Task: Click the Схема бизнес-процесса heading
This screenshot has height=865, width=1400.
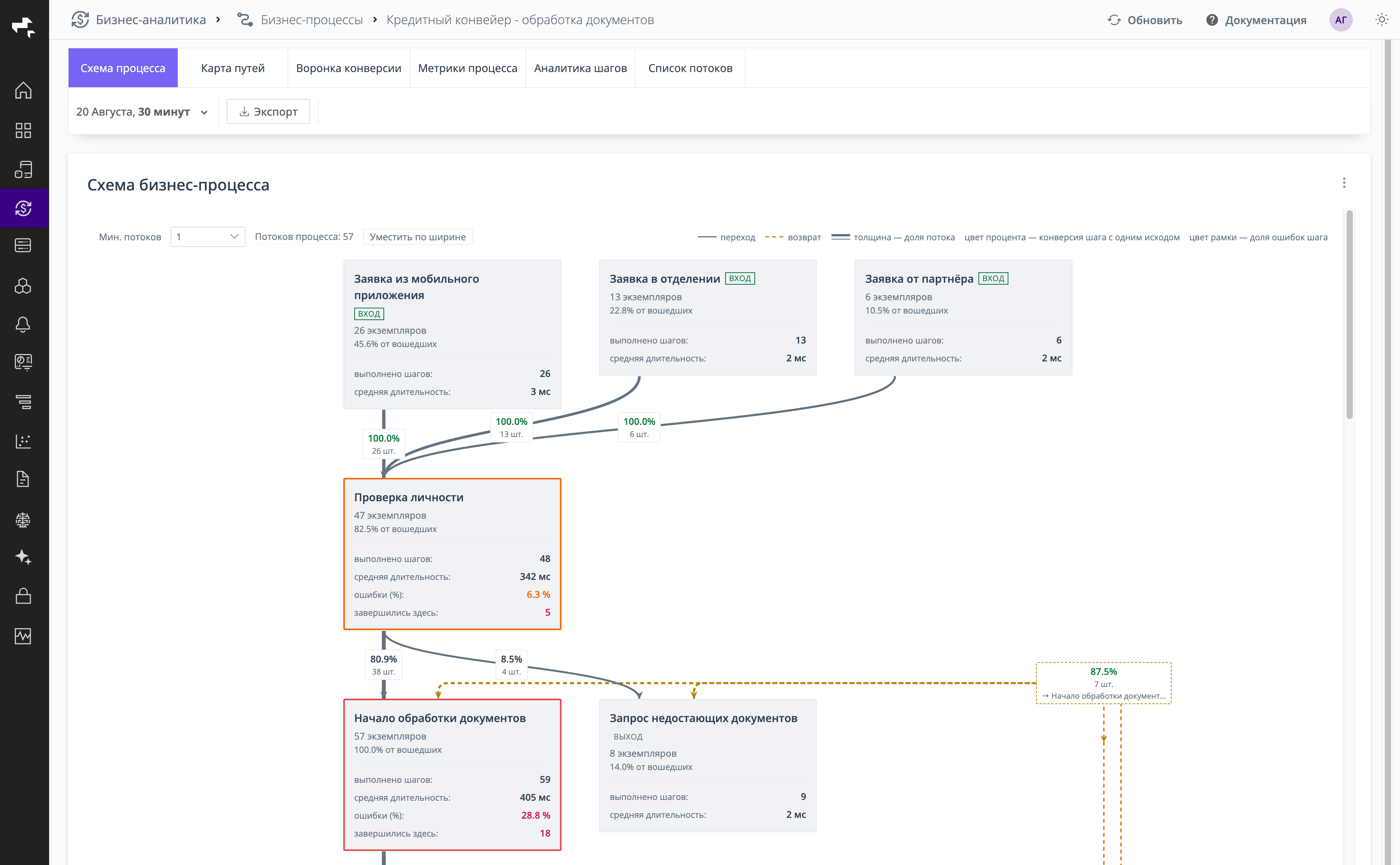Action: click(178, 185)
